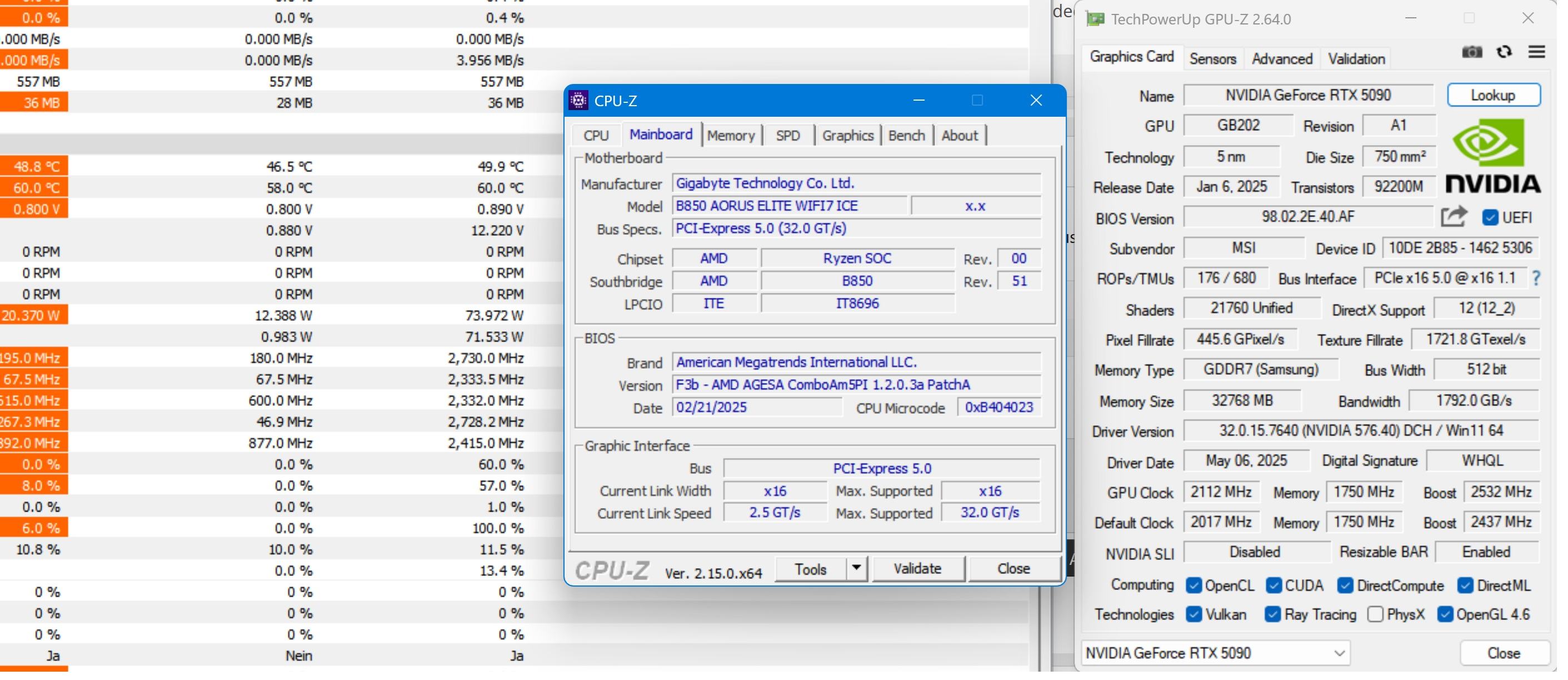Toggle the CUDA checkbox
This screenshot has height=680, width=1568.
[x=1274, y=585]
